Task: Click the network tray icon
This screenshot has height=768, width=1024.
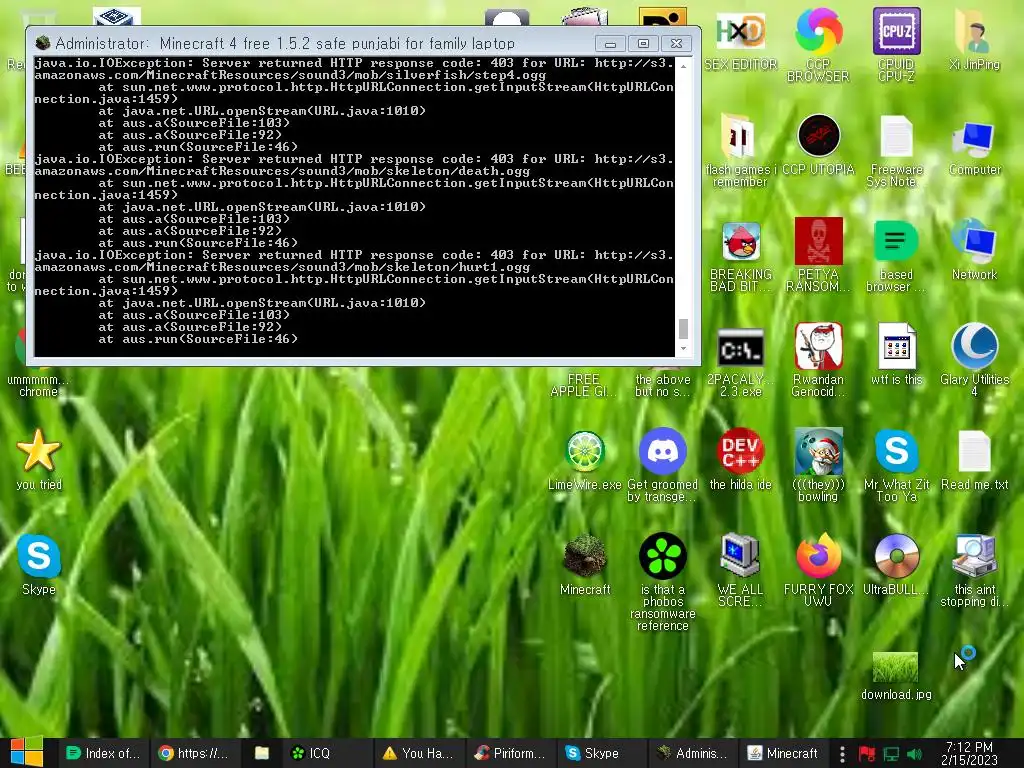Action: pyautogui.click(x=891, y=754)
